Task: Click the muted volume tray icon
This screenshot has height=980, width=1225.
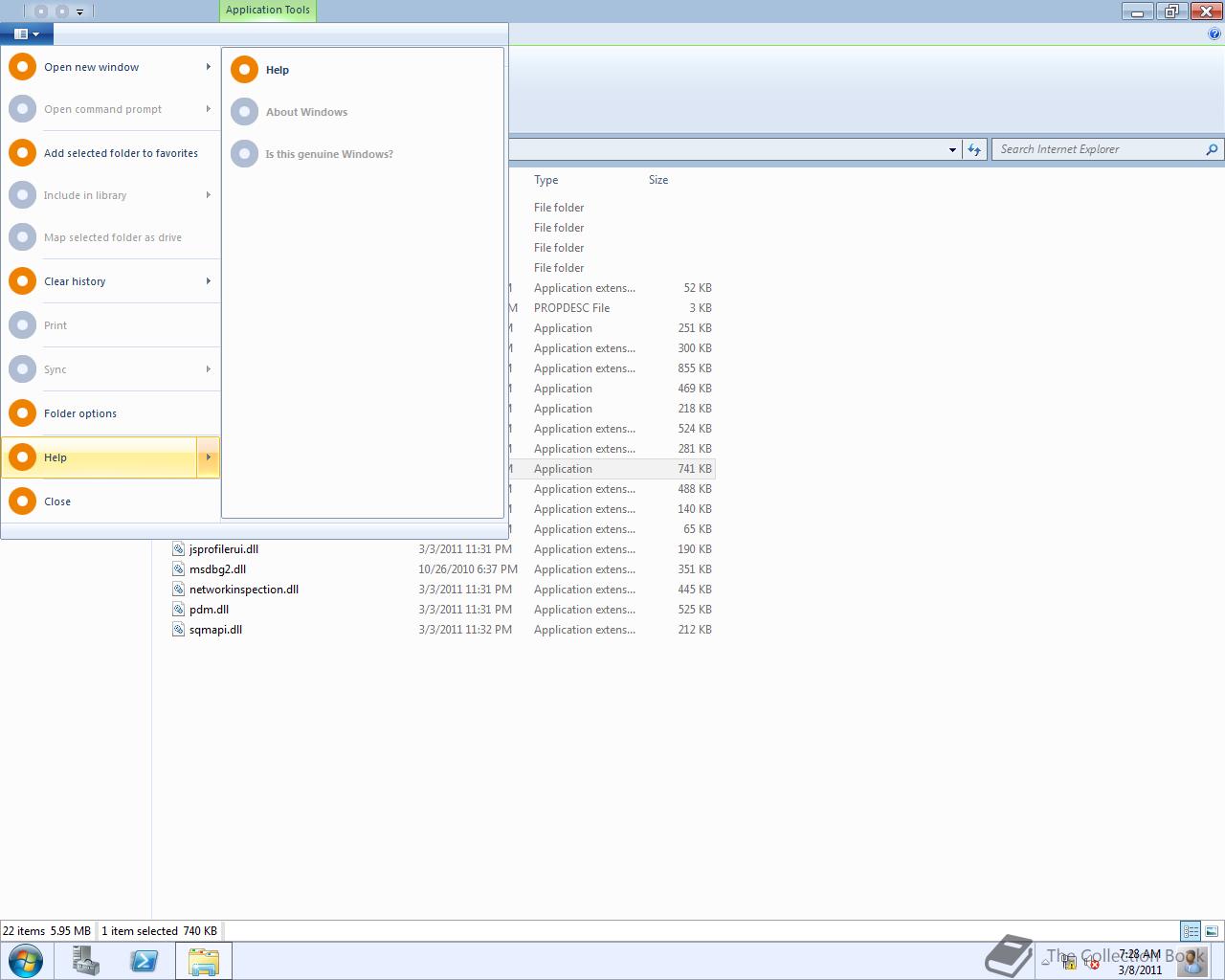Action: [x=1091, y=962]
